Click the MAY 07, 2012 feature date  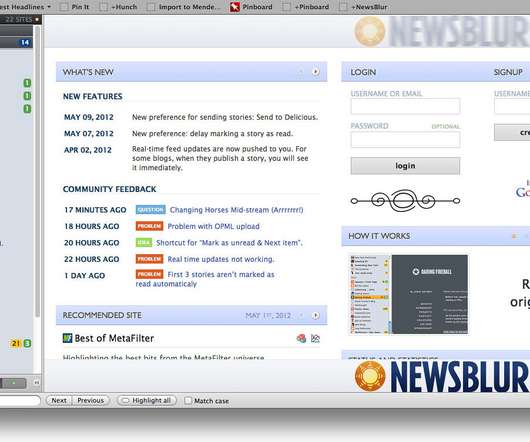(x=89, y=133)
